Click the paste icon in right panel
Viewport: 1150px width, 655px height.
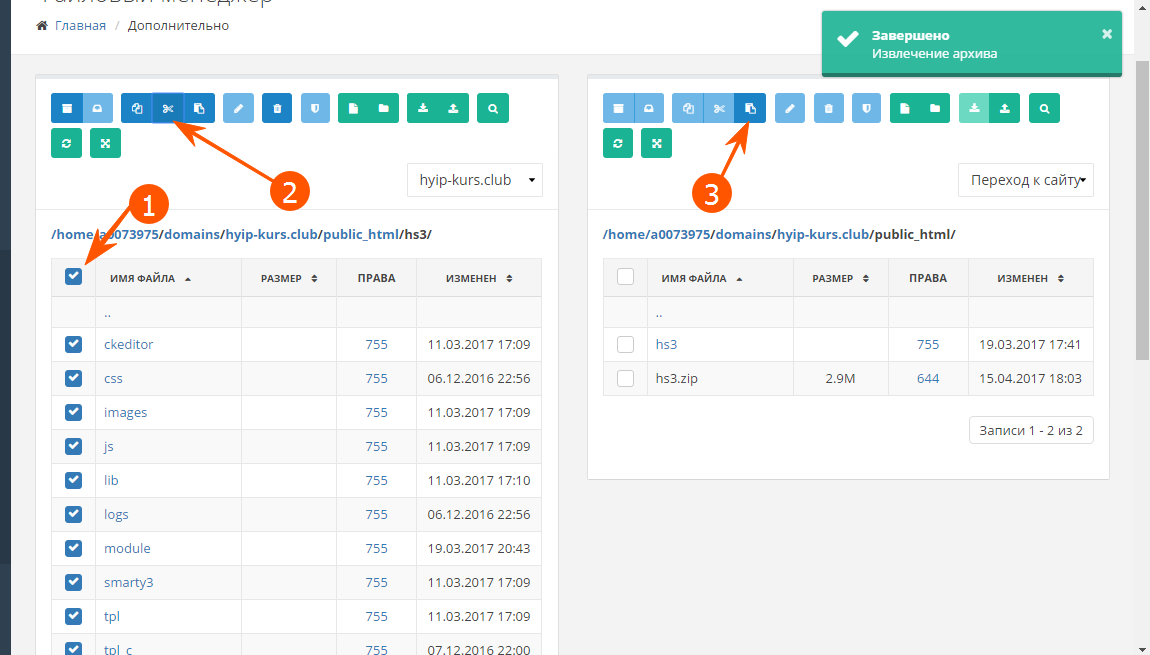tap(750, 108)
